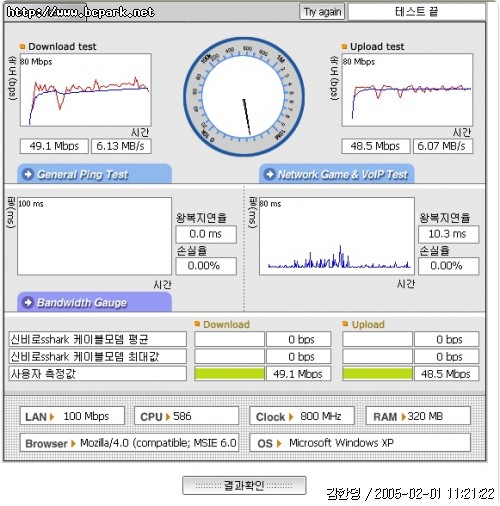The height and width of the screenshot is (506, 500).
Task: Click the http://www.bcpark.net address text
Action: pos(80,12)
